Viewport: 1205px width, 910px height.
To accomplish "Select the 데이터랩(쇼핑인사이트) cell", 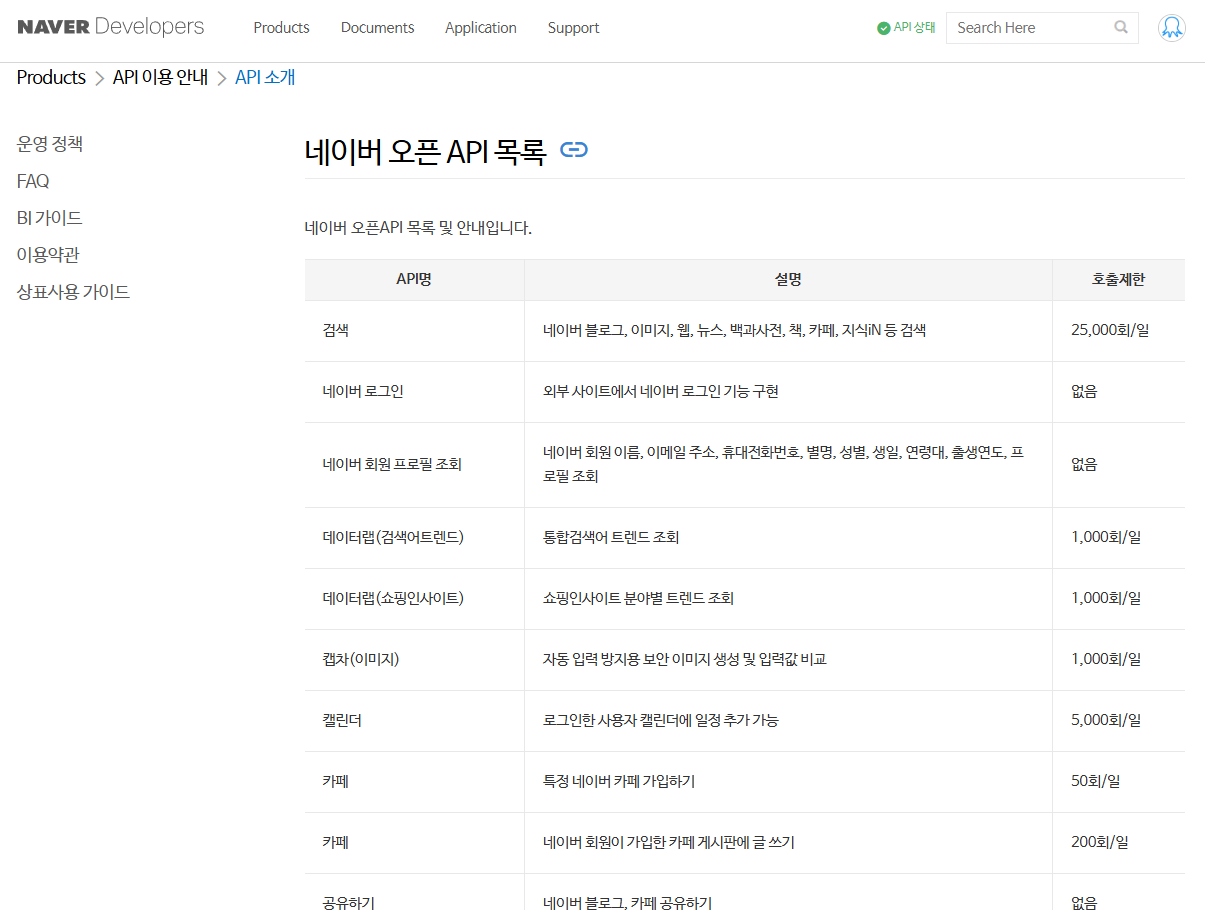I will tap(414, 598).
